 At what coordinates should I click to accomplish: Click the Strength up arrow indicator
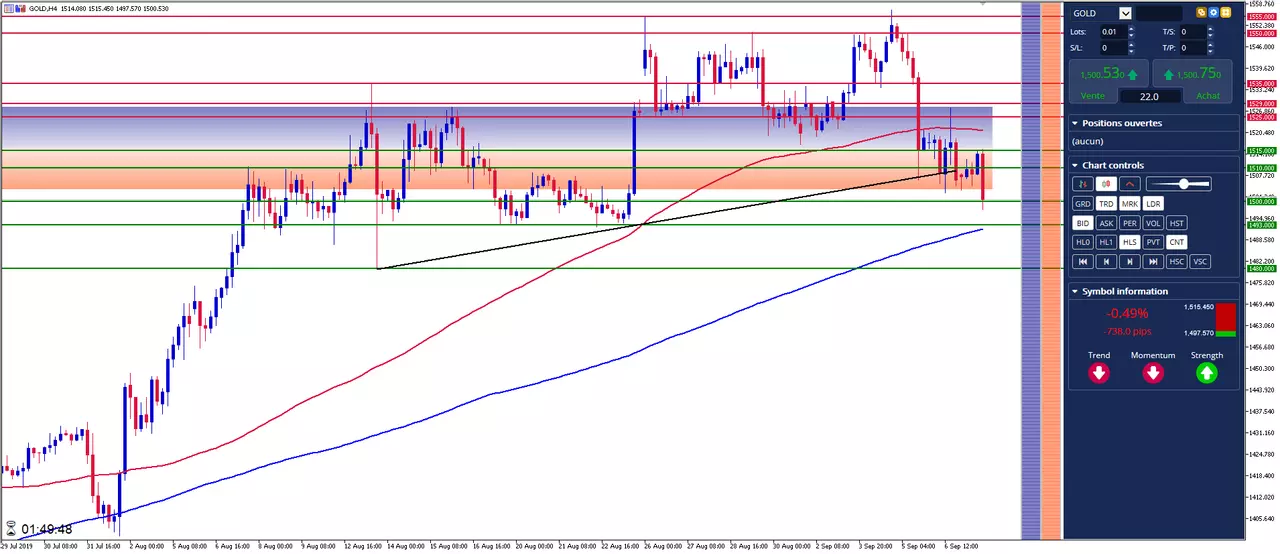1207,373
